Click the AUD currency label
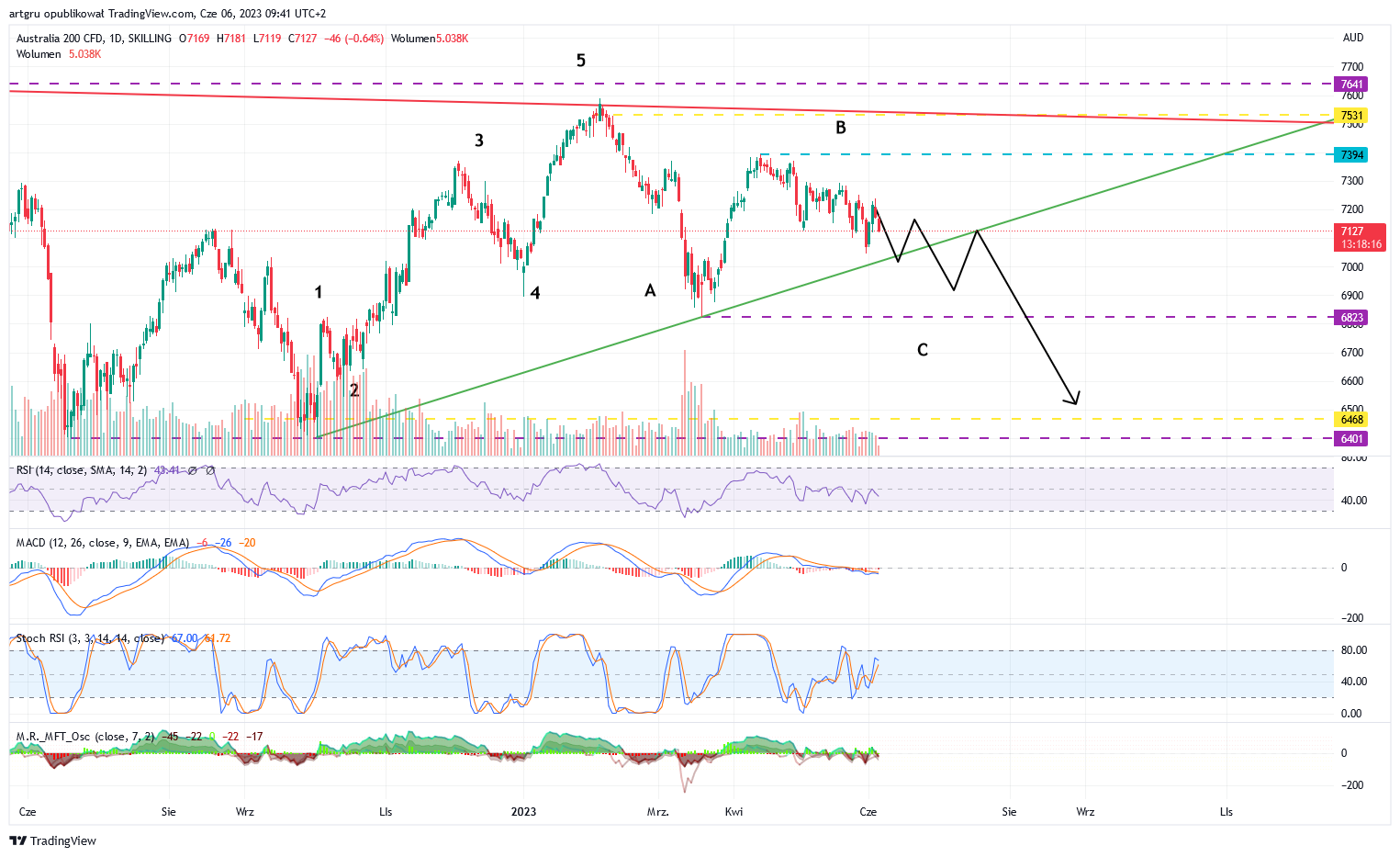1400x857 pixels. click(x=1352, y=38)
